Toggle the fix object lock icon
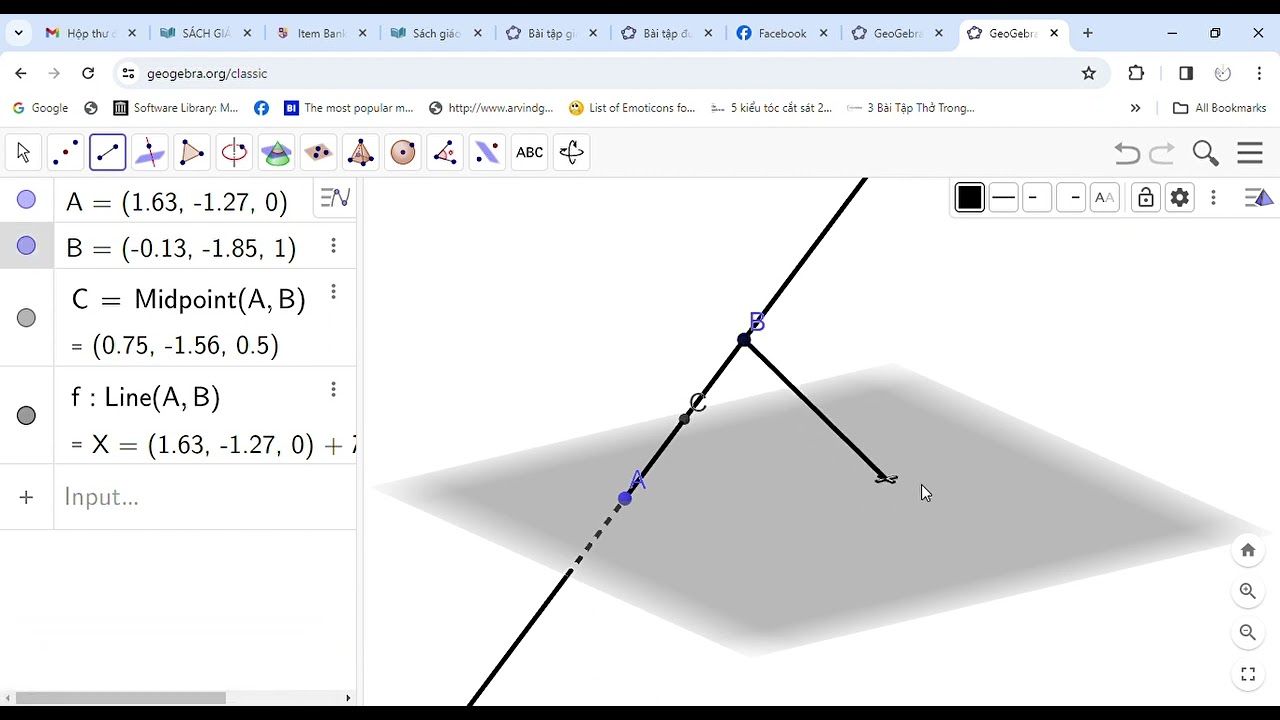Image resolution: width=1280 pixels, height=720 pixels. point(1145,197)
